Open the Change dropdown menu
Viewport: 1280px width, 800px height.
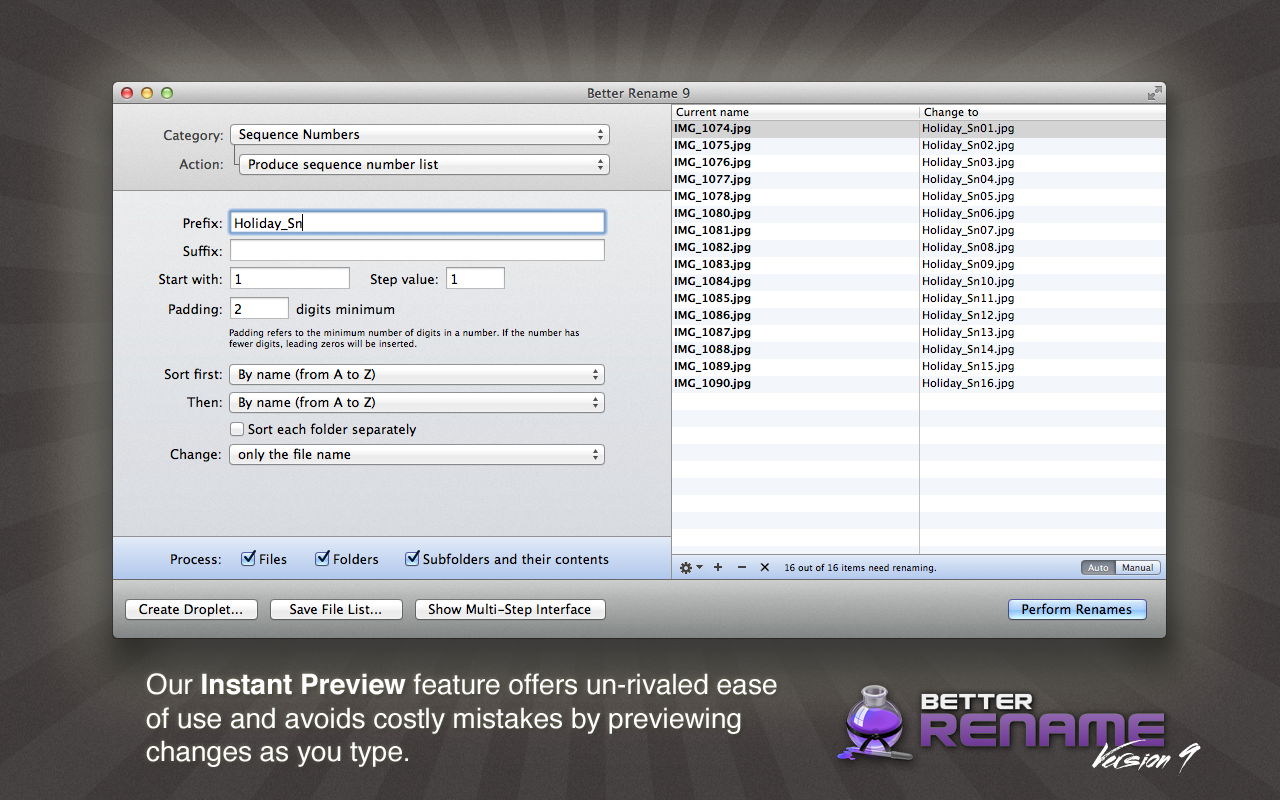tap(417, 454)
